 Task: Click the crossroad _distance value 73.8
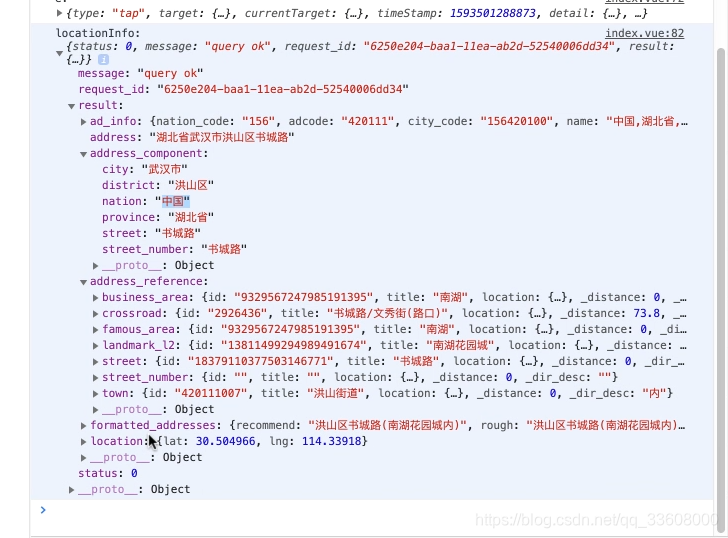pos(646,313)
